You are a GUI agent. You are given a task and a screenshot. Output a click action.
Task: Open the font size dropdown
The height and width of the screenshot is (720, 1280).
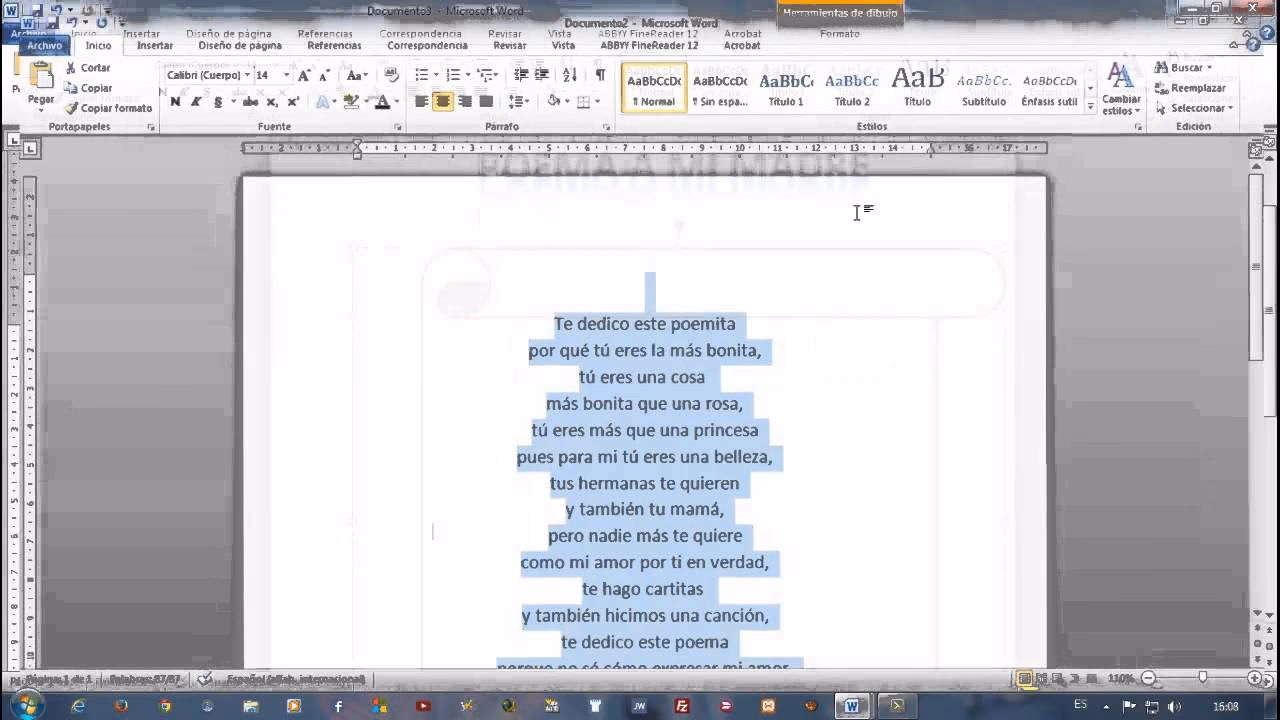pyautogui.click(x=288, y=74)
